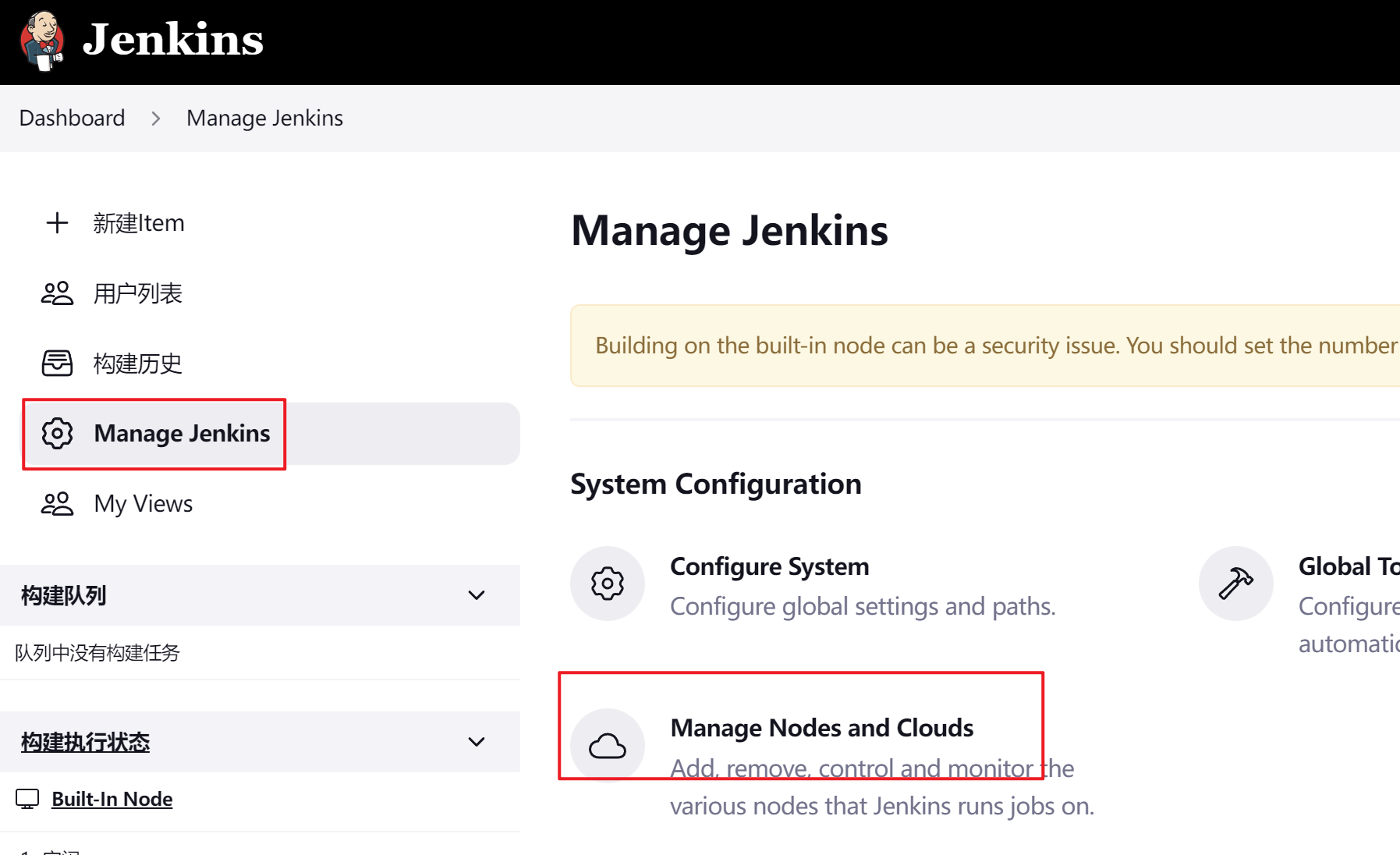Click the System Configuration section heading
This screenshot has height=855, width=1400.
(716, 484)
